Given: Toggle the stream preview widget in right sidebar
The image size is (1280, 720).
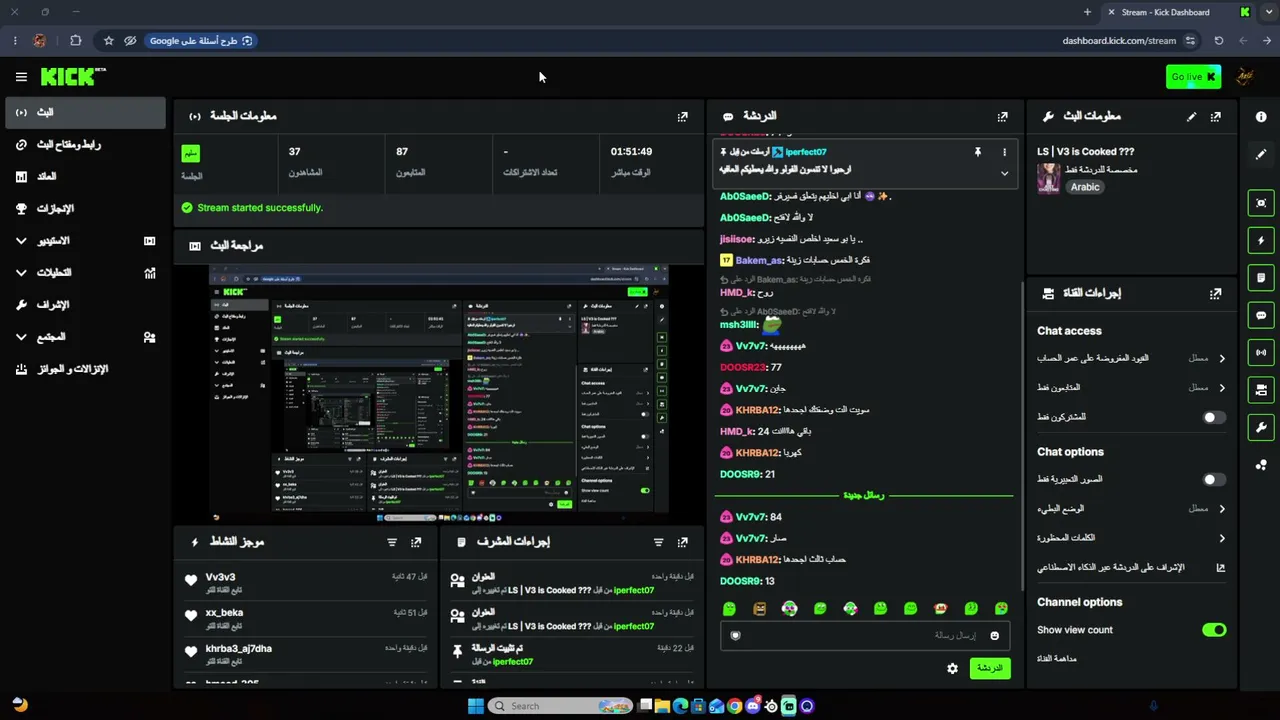Looking at the screenshot, I should click(x=1261, y=203).
